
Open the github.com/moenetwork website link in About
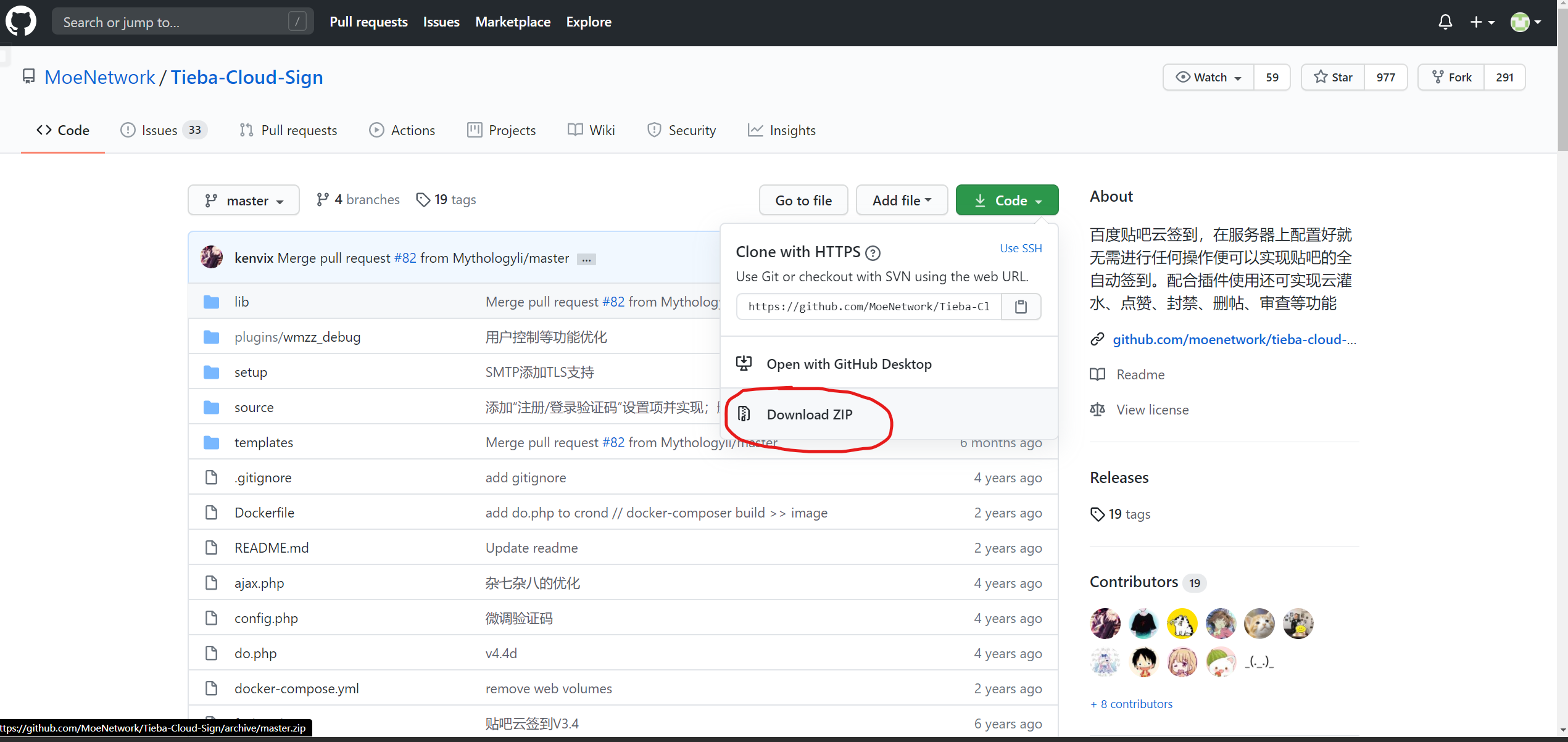(1234, 339)
